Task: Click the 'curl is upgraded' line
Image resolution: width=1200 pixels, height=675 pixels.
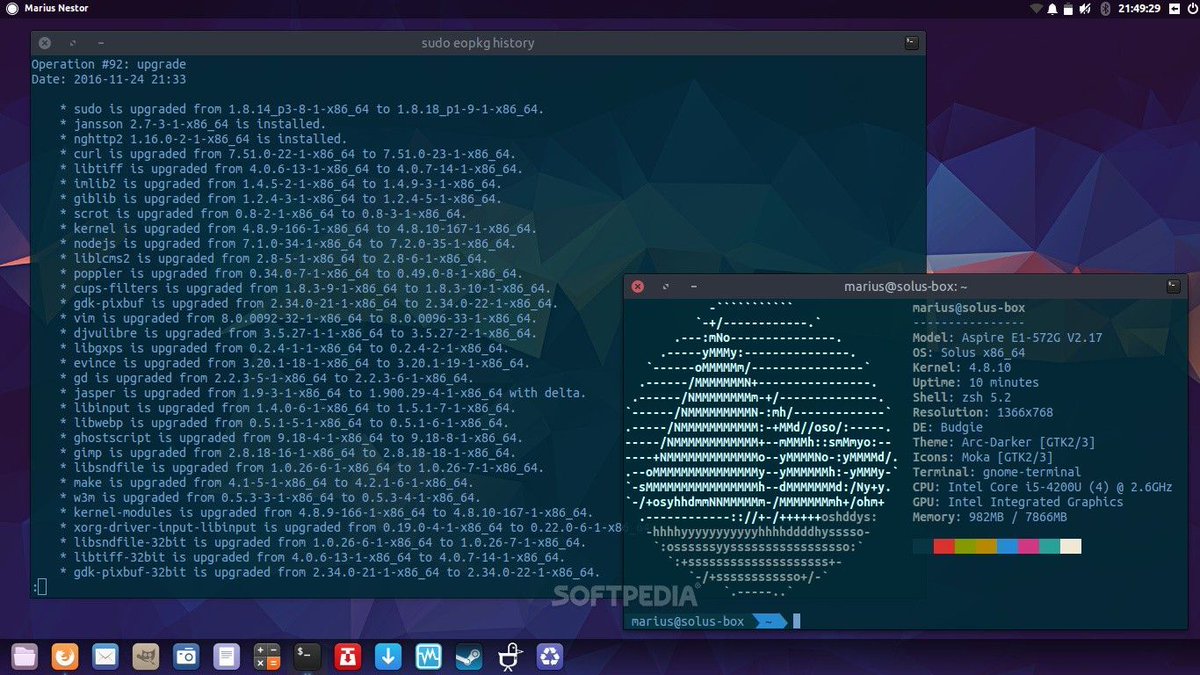Action: pos(287,154)
